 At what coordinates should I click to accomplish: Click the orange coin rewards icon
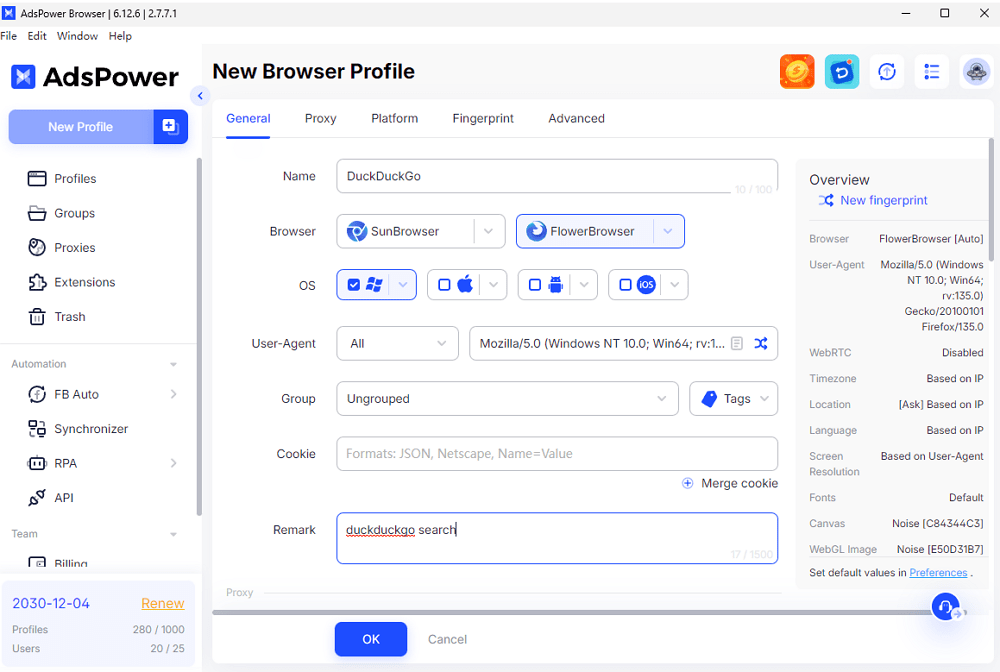click(x=797, y=71)
